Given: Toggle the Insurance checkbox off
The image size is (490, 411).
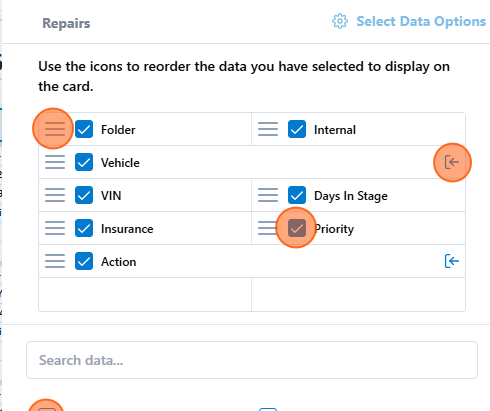Looking at the screenshot, I should click(84, 228).
